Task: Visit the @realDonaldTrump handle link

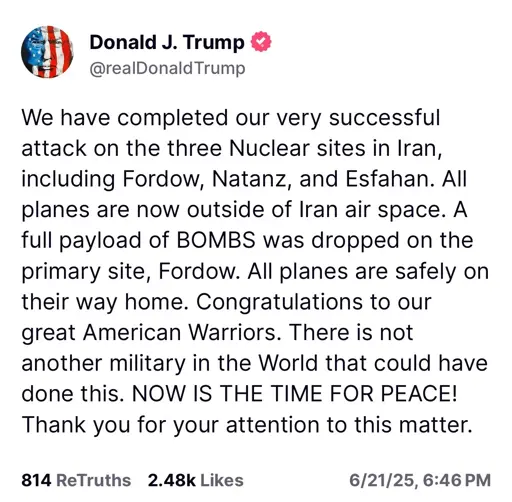Action: point(167,69)
